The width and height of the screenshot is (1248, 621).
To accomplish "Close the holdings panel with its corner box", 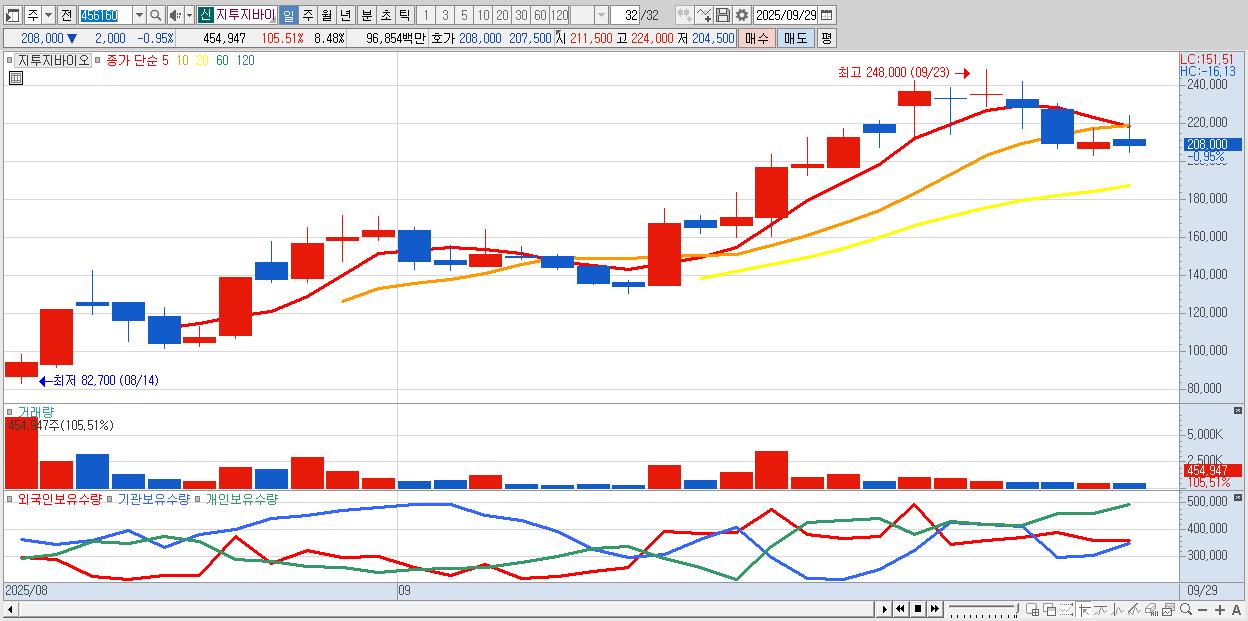I will 1238,497.
